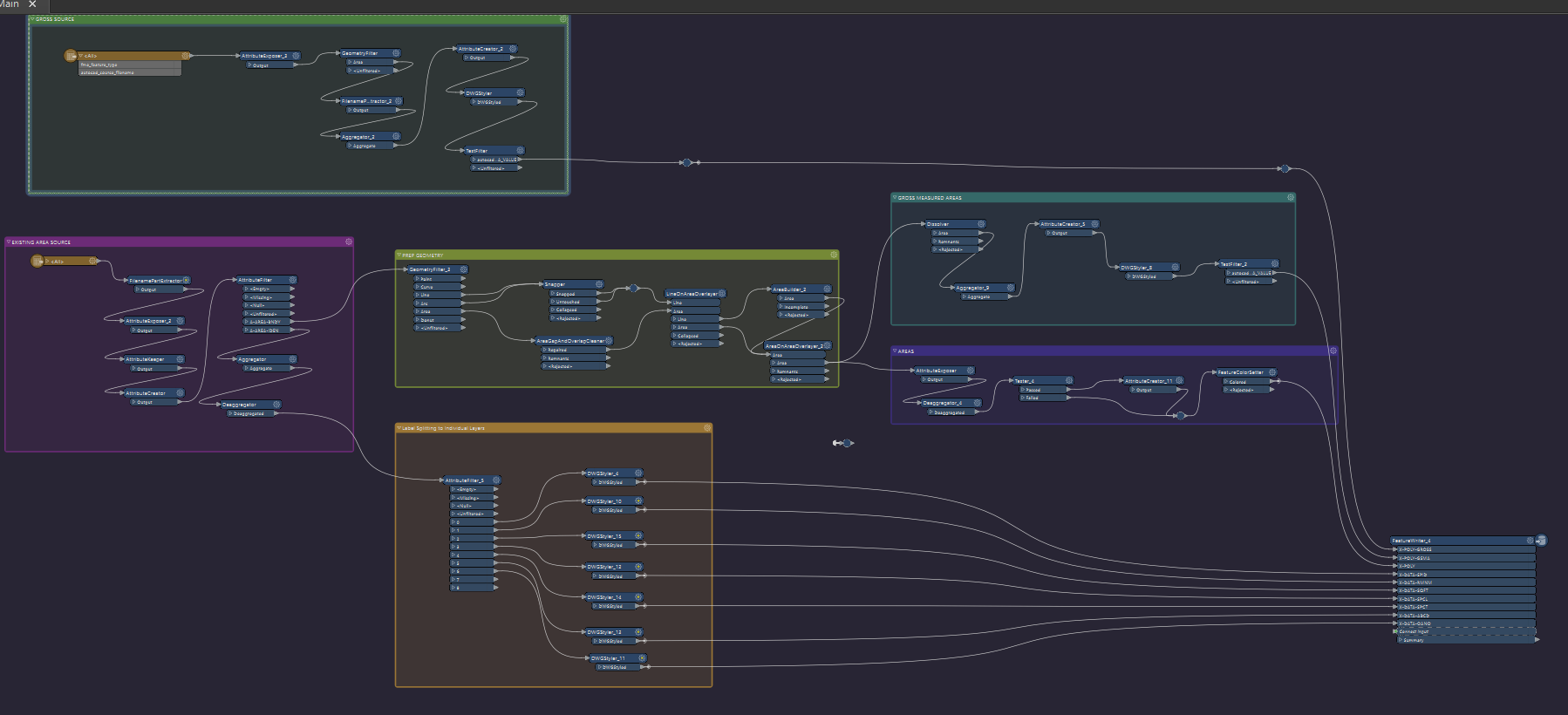
Task: Expand Snapper Snapped output port
Action: tap(553, 294)
